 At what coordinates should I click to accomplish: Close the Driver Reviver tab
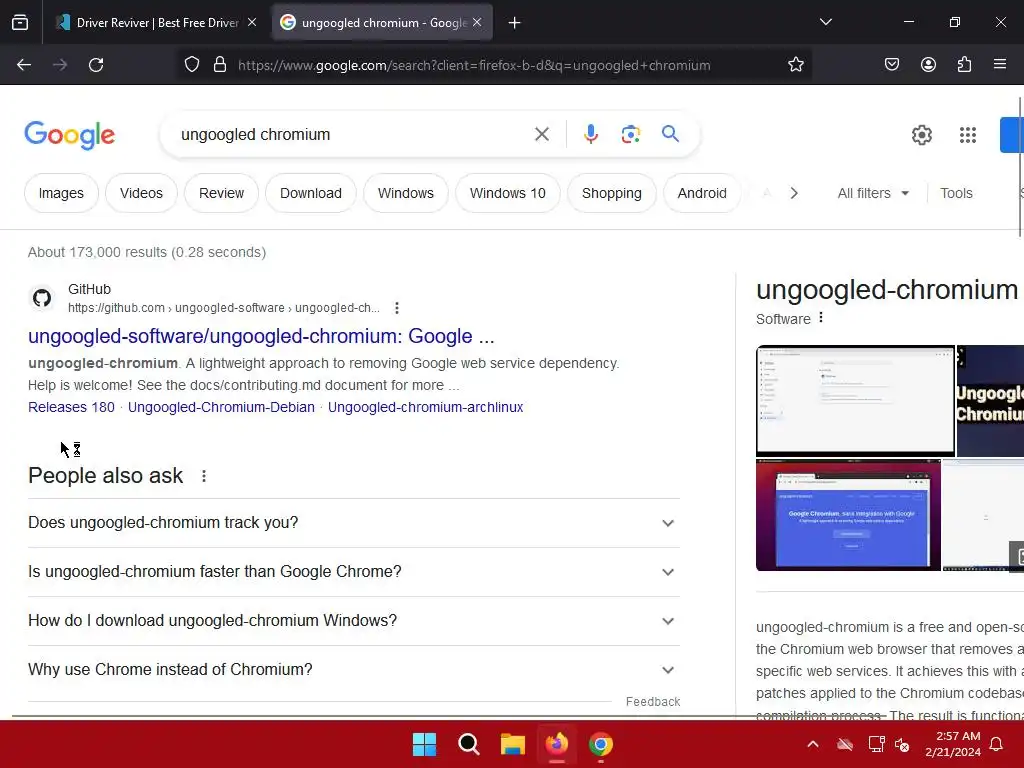pyautogui.click(x=252, y=22)
